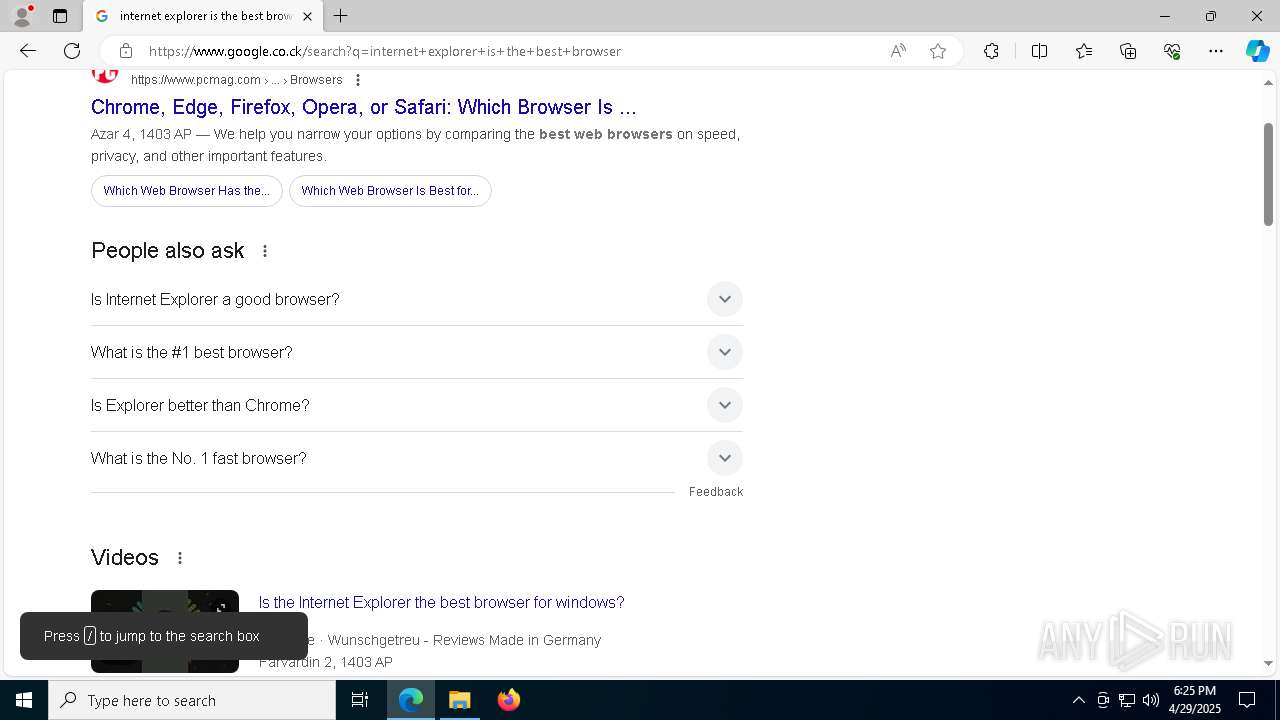Open a new tab
This screenshot has height=720, width=1280.
(x=341, y=16)
